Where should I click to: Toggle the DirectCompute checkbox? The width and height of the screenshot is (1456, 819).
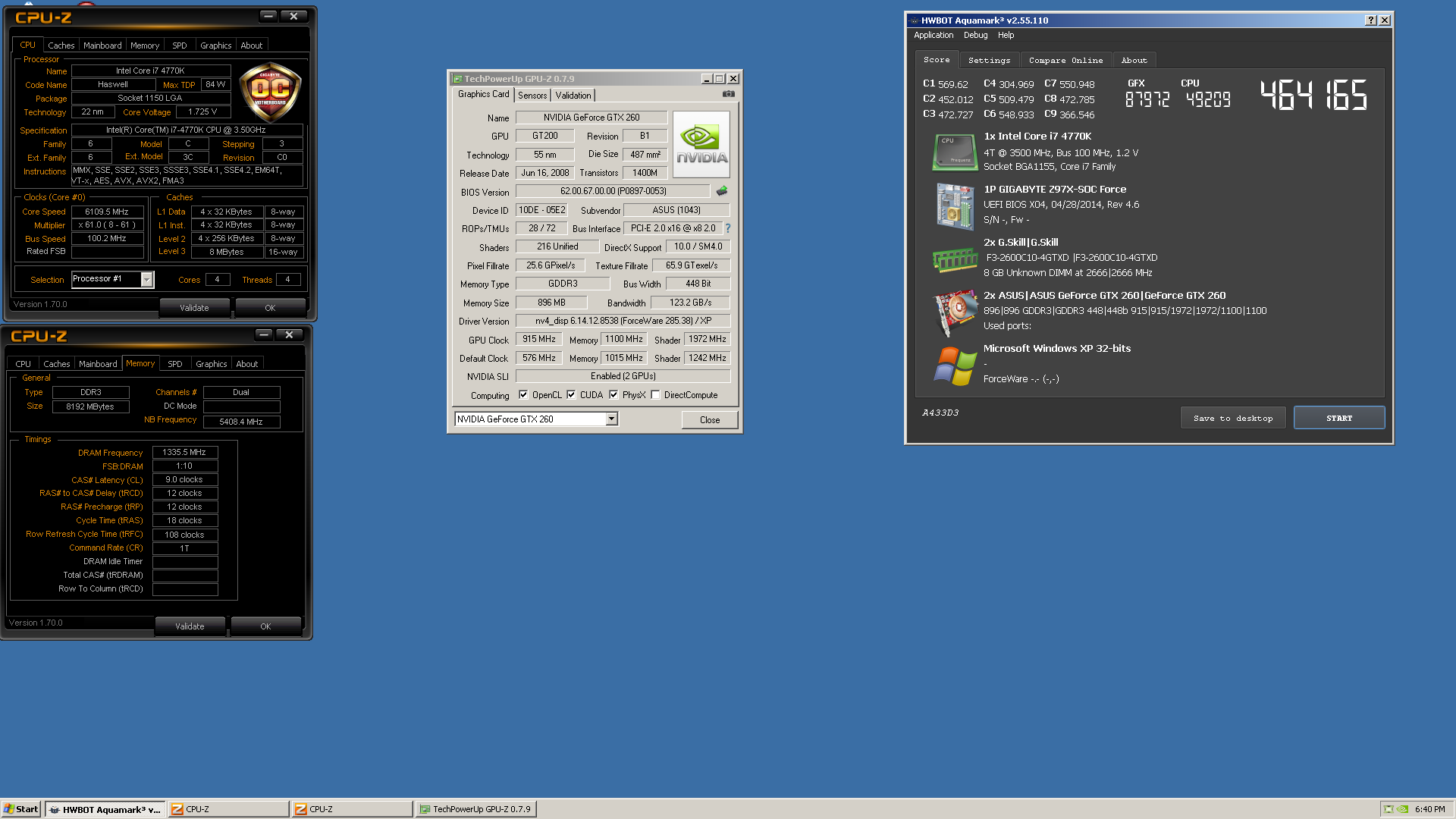pos(655,394)
